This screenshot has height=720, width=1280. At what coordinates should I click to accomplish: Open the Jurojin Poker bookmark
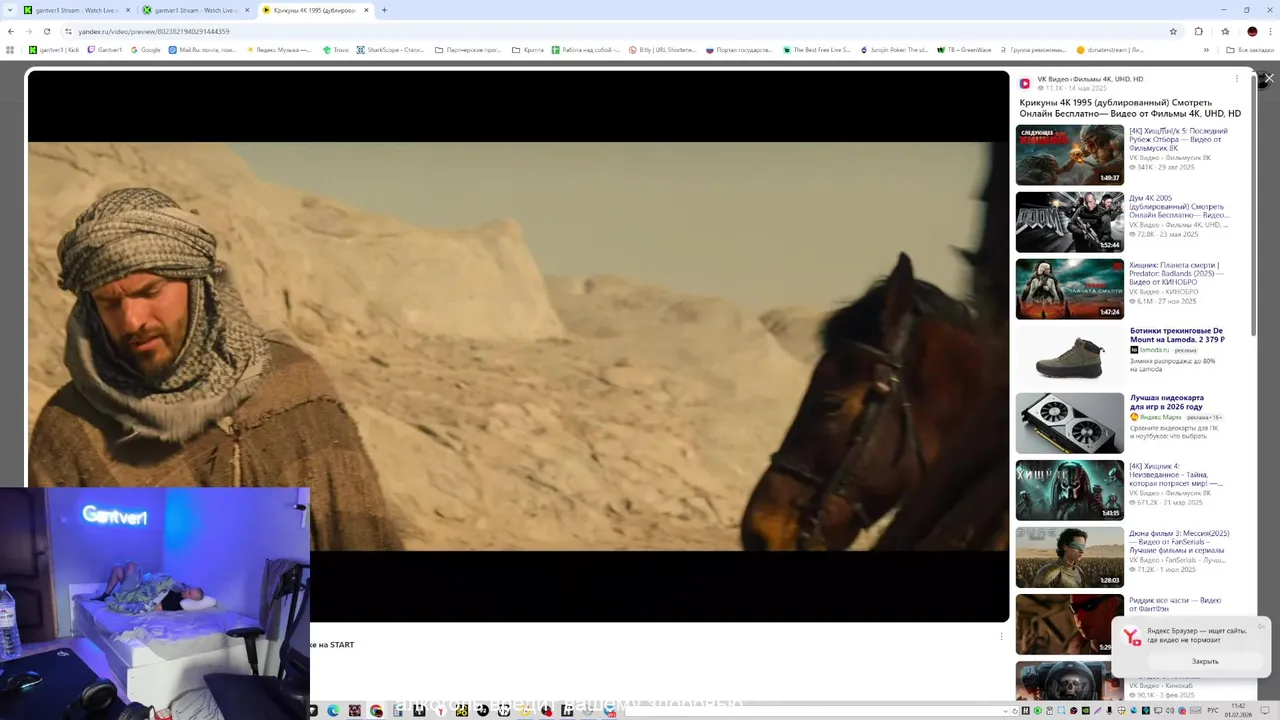(x=894, y=49)
